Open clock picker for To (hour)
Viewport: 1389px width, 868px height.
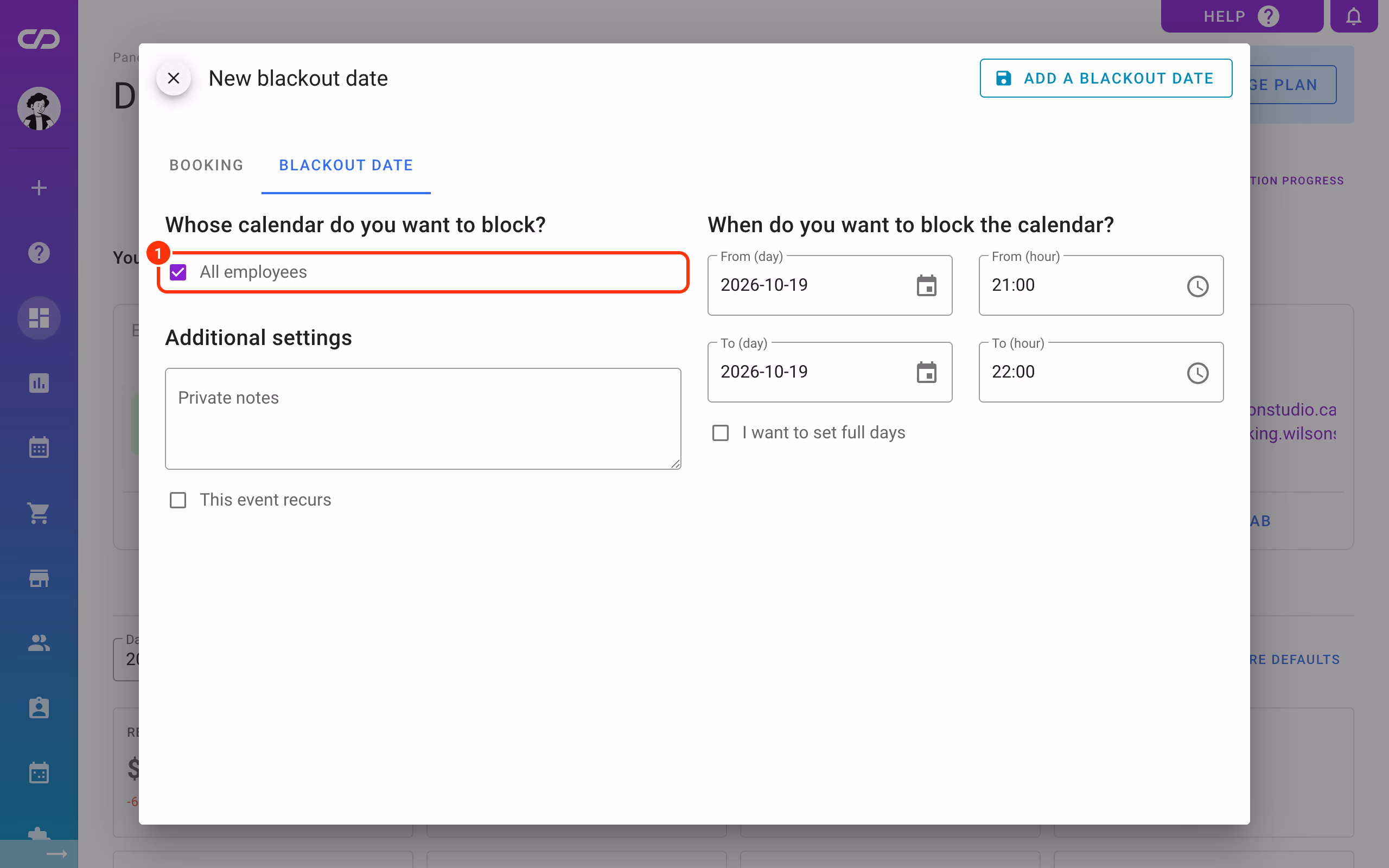pos(1197,373)
